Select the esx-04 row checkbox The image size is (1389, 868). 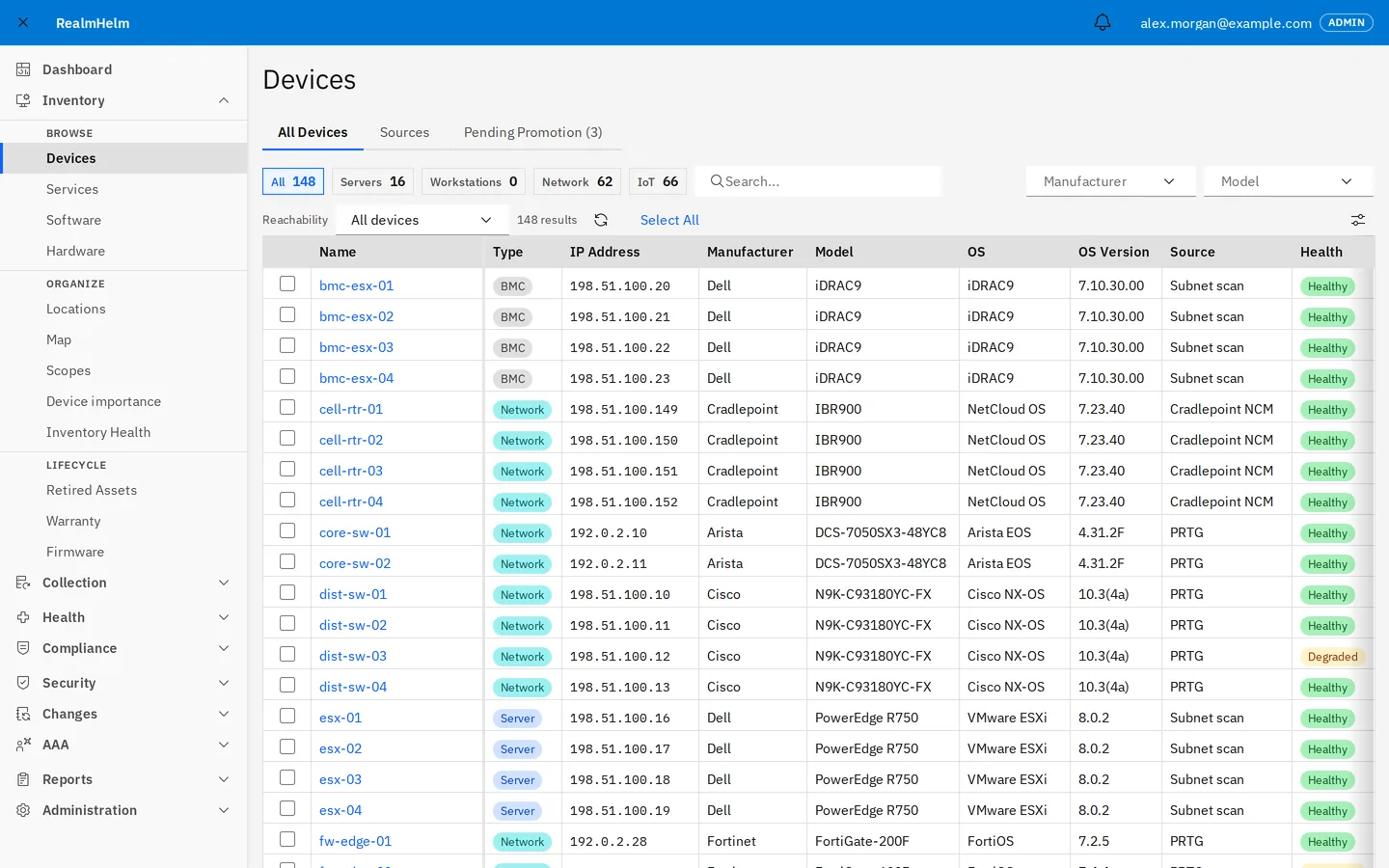(287, 808)
